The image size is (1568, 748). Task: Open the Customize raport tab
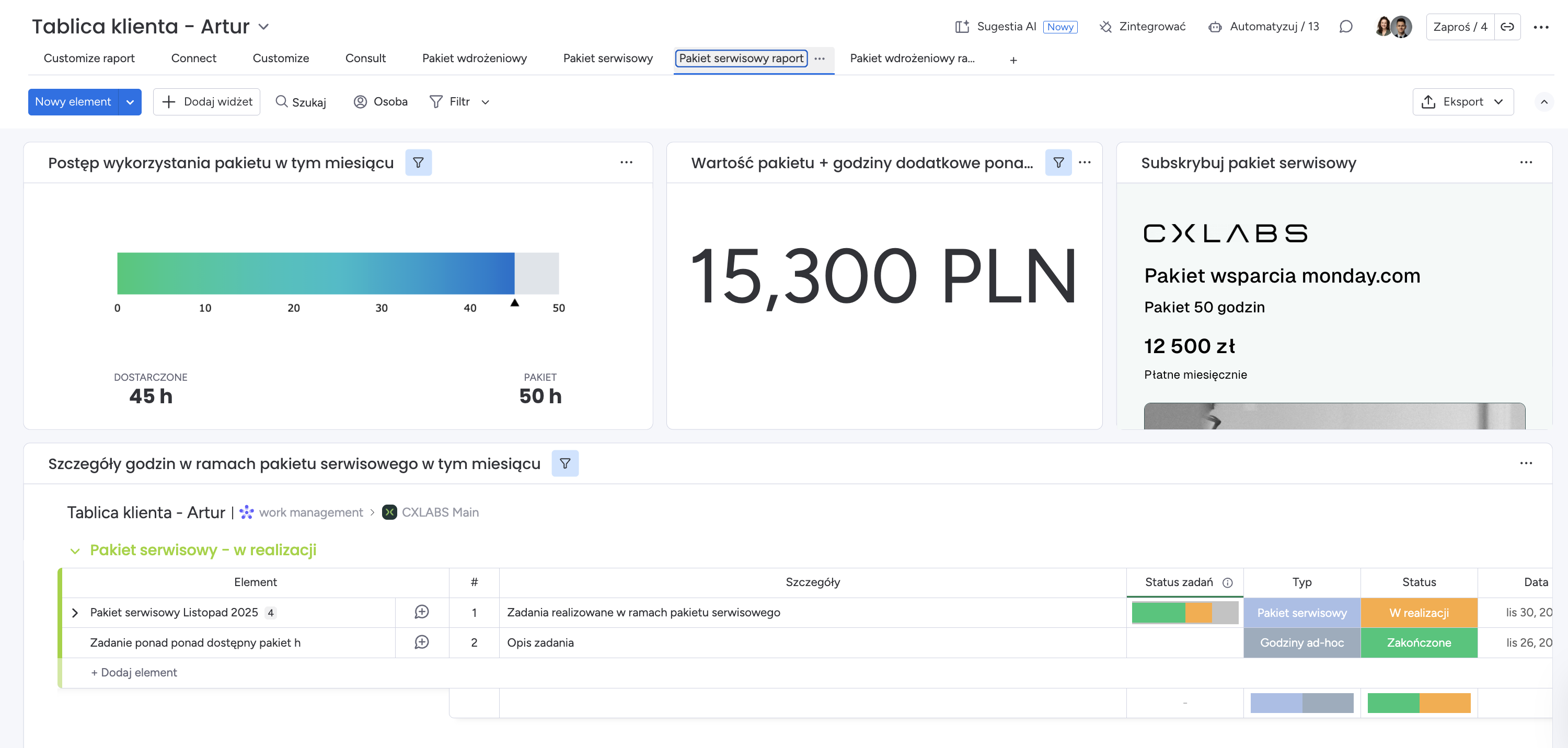click(x=89, y=59)
